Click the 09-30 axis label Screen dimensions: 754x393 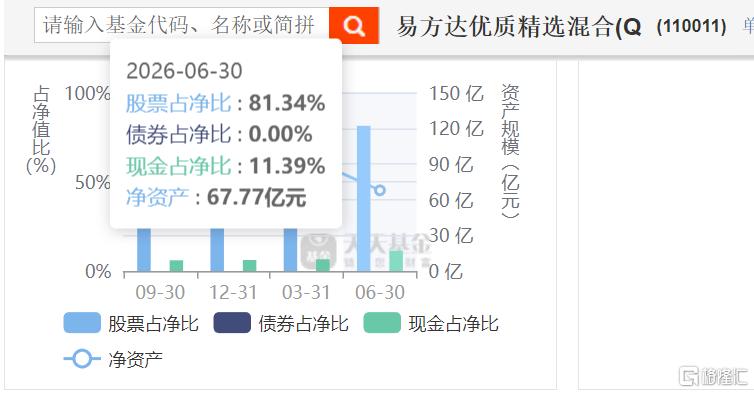point(160,292)
